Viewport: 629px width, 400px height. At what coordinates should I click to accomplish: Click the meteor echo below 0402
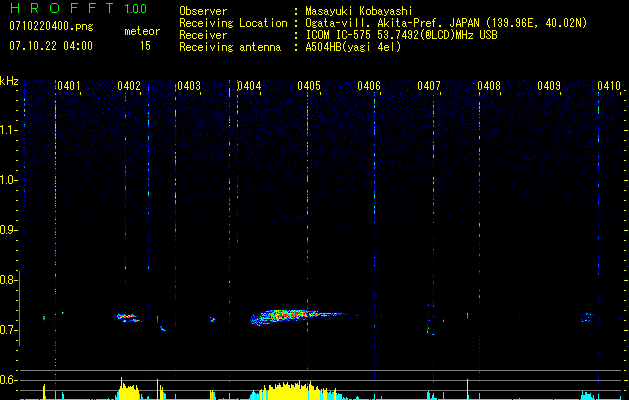pos(129,318)
